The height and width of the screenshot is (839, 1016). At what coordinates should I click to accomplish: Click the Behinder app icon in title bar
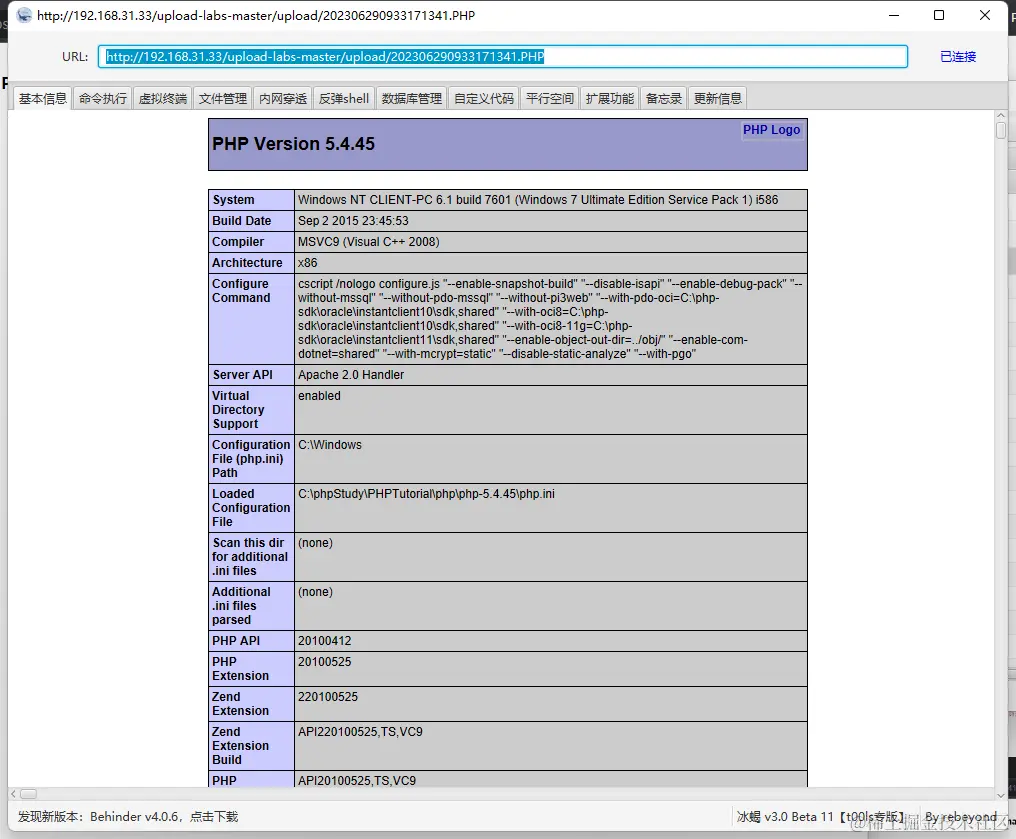point(24,15)
